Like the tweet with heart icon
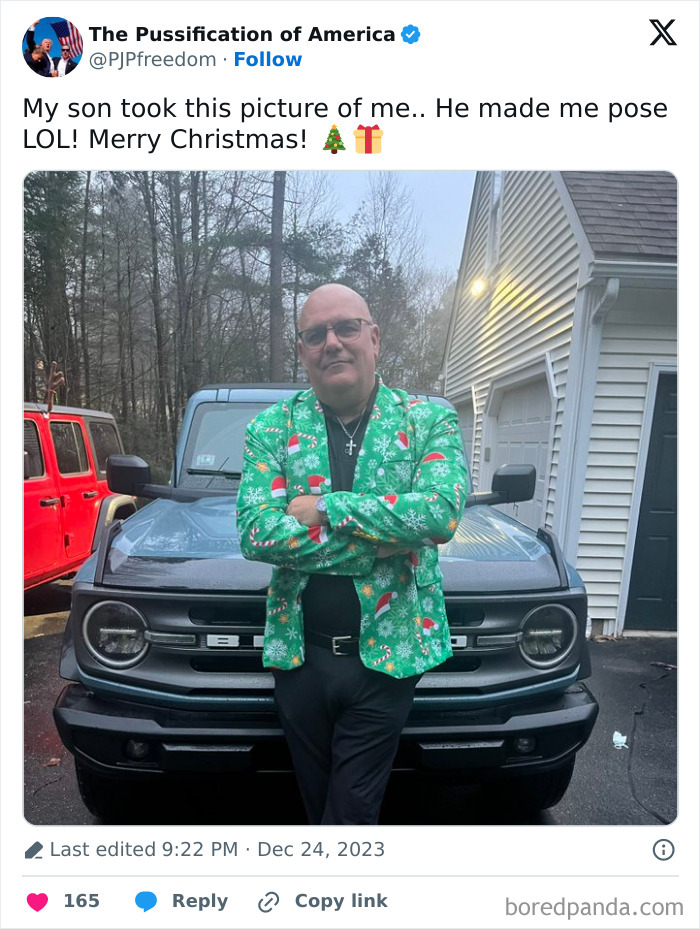The image size is (700, 929). (37, 901)
